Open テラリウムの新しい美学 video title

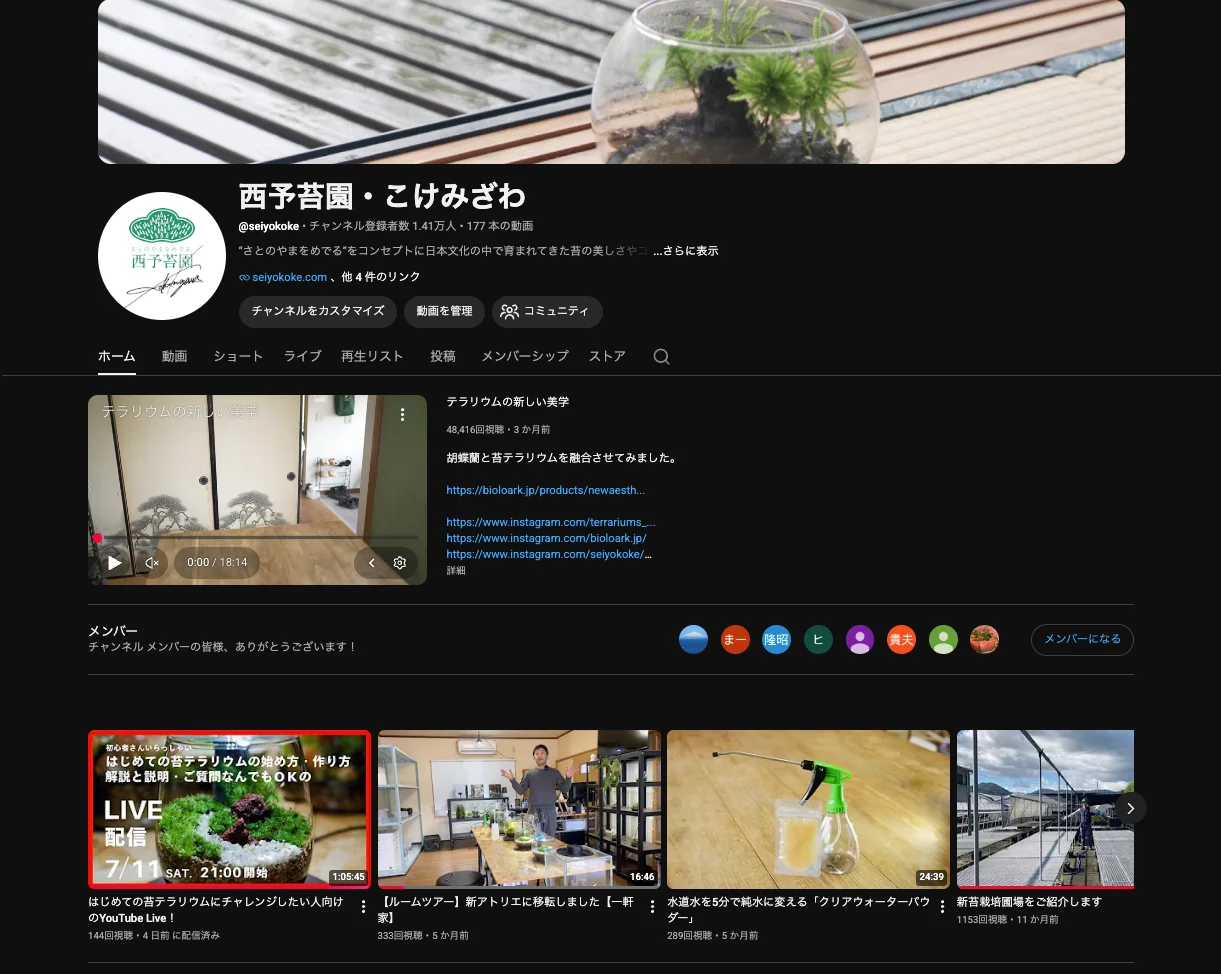coord(508,402)
